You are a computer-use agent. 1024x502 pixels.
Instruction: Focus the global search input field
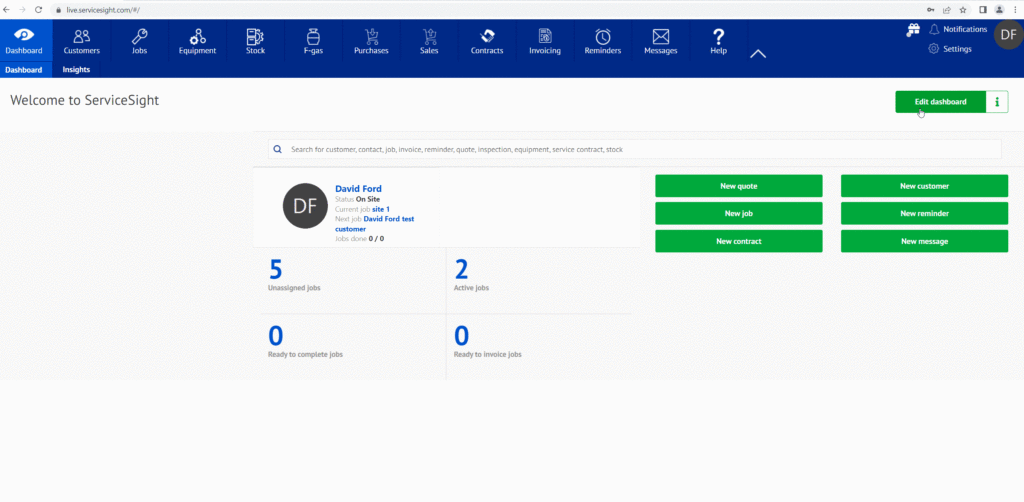[635, 149]
